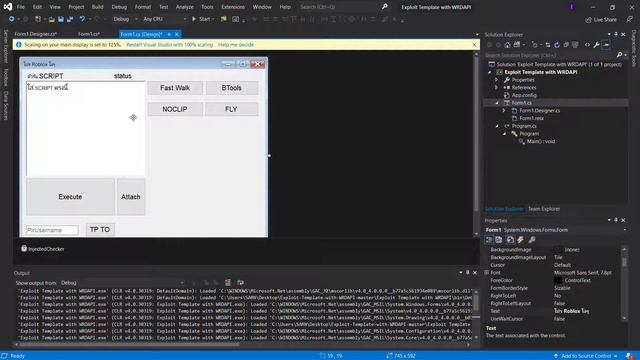Switch to the Form1.Designer.cs tab

(36, 34)
